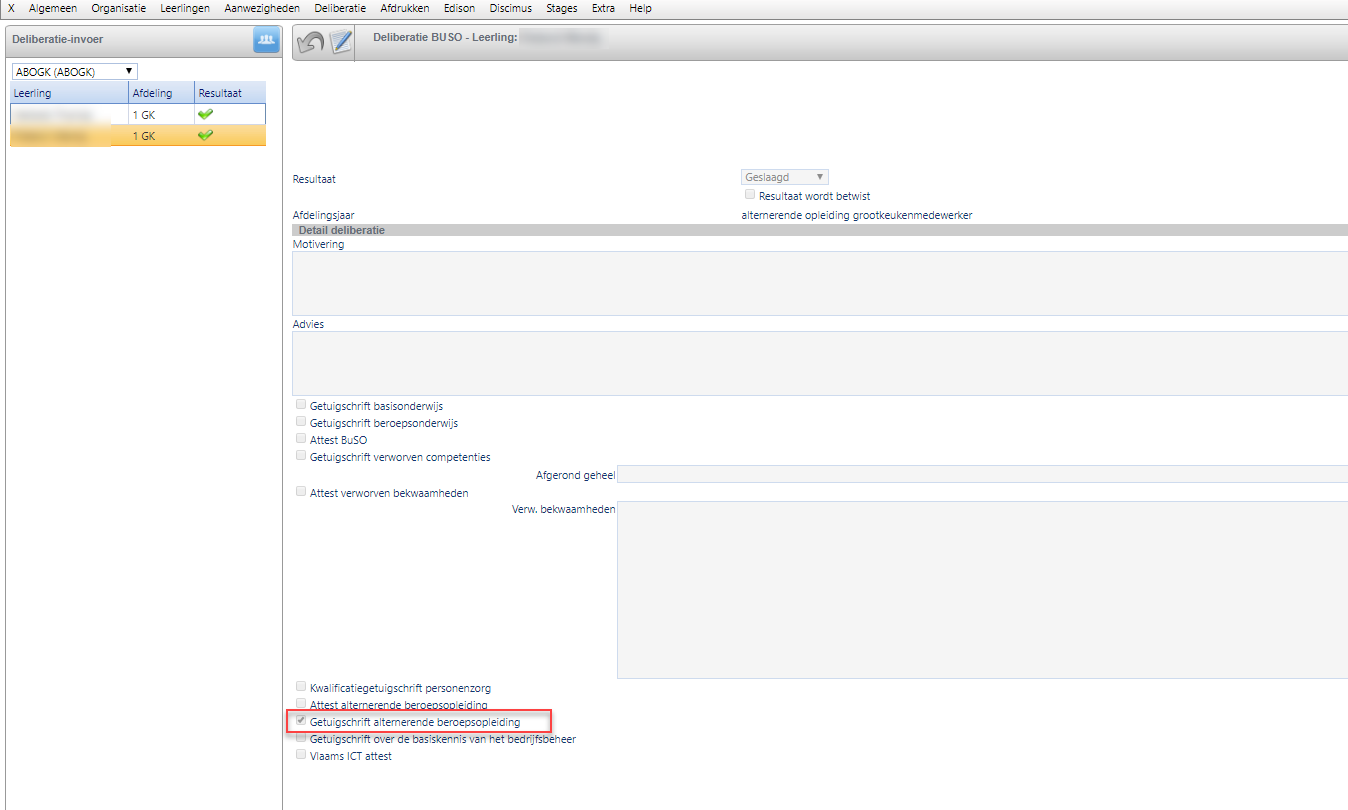Toggle Getuigschrift alternerende beroepsopleiding checkbox
The height and width of the screenshot is (810, 1348).
coord(301,721)
